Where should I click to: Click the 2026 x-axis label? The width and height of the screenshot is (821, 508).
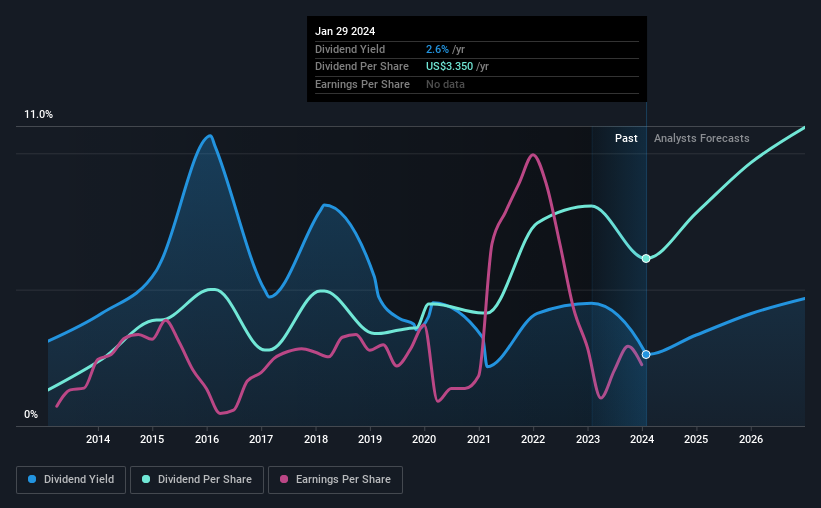pyautogui.click(x=751, y=439)
